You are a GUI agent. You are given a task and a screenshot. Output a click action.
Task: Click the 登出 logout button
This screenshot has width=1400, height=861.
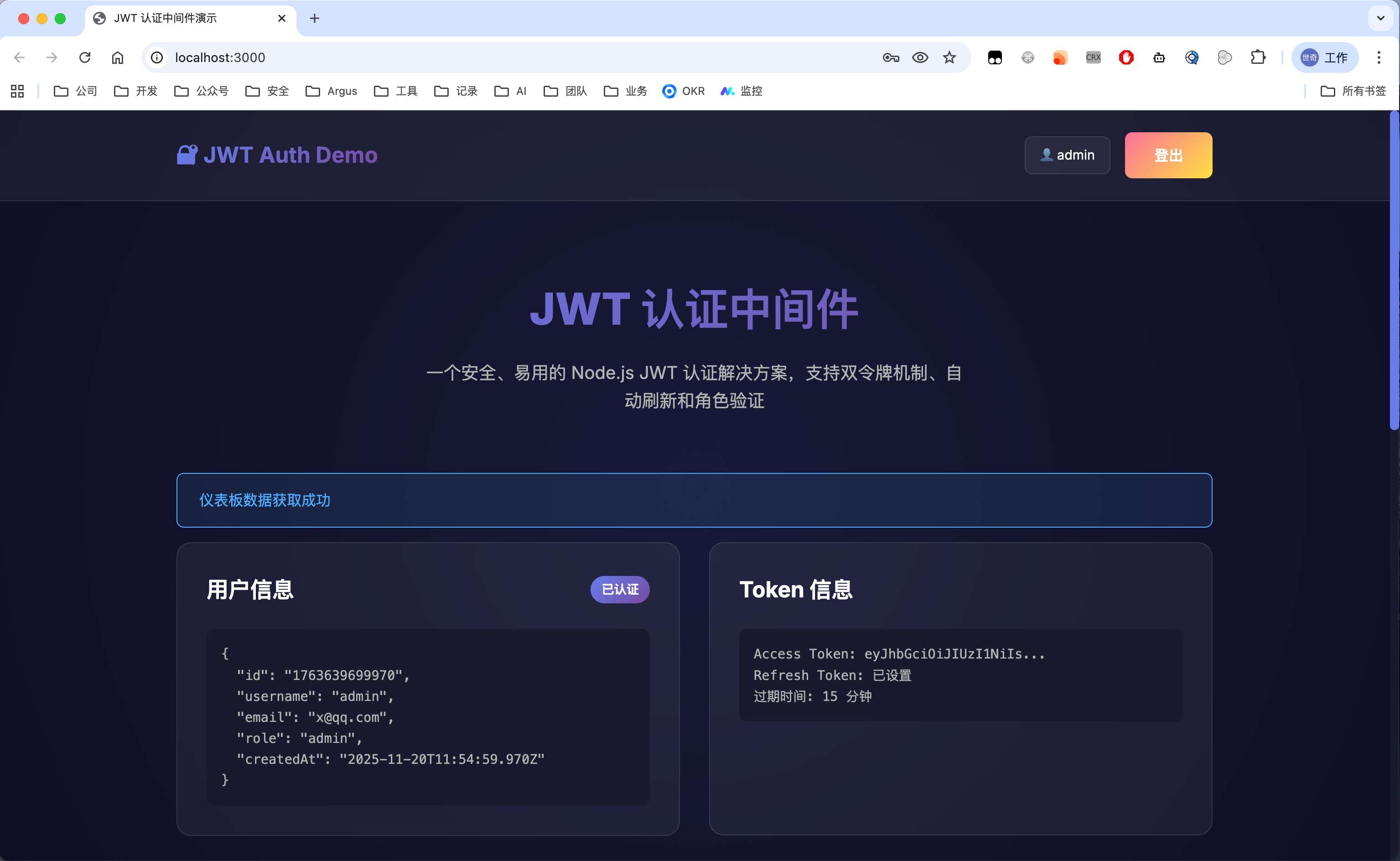[x=1168, y=155]
